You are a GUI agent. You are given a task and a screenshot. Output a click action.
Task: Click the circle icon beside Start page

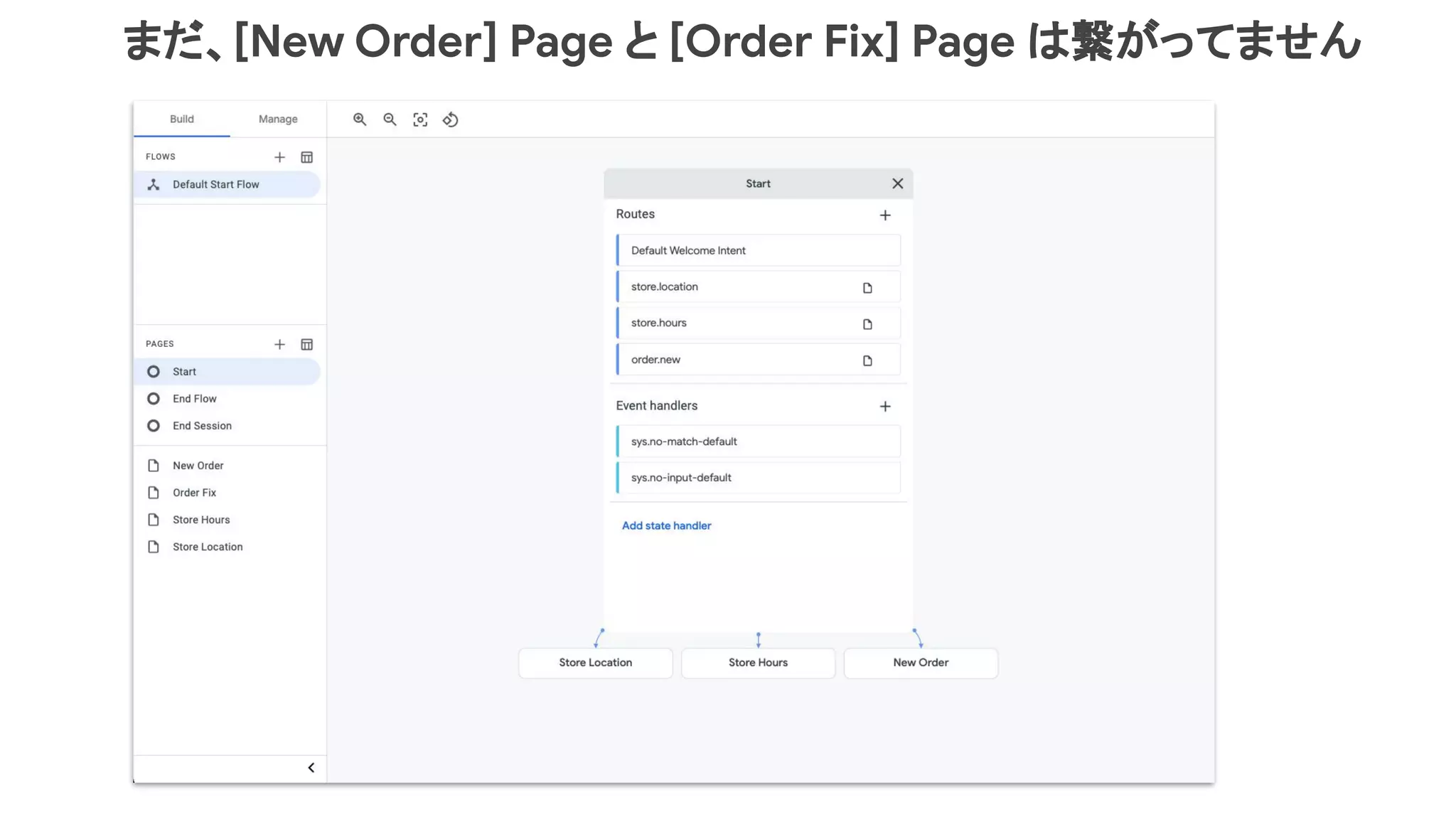pyautogui.click(x=154, y=371)
